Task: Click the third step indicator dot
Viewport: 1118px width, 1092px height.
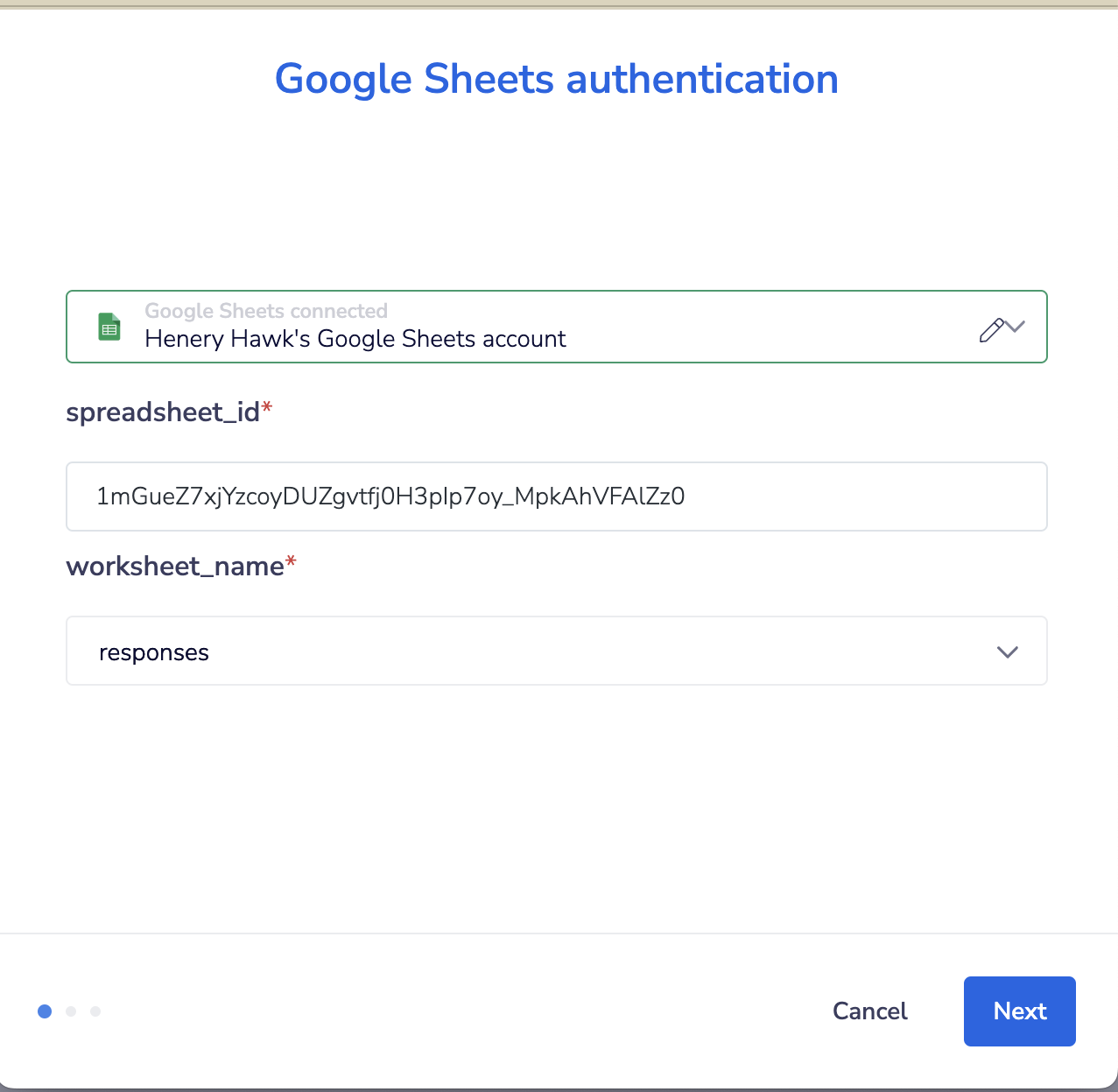Action: tap(95, 1011)
